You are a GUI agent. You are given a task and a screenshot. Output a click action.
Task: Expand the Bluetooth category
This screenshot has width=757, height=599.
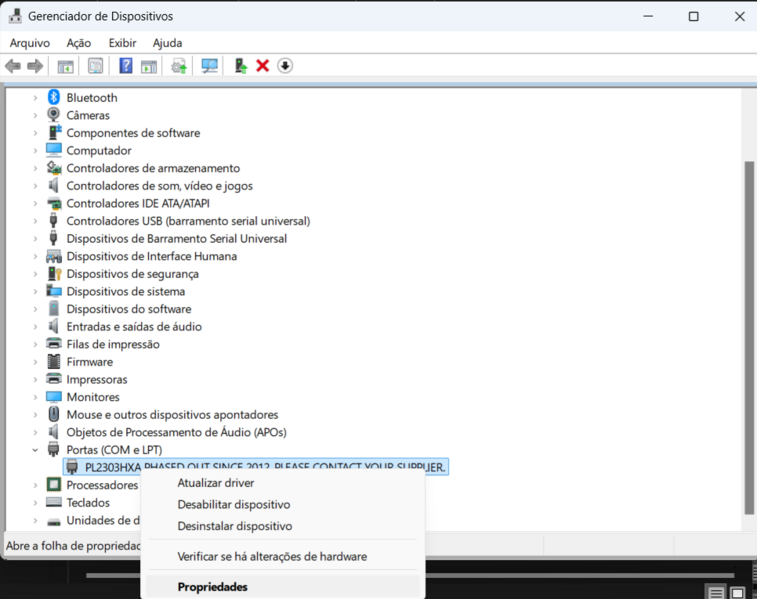(x=35, y=98)
